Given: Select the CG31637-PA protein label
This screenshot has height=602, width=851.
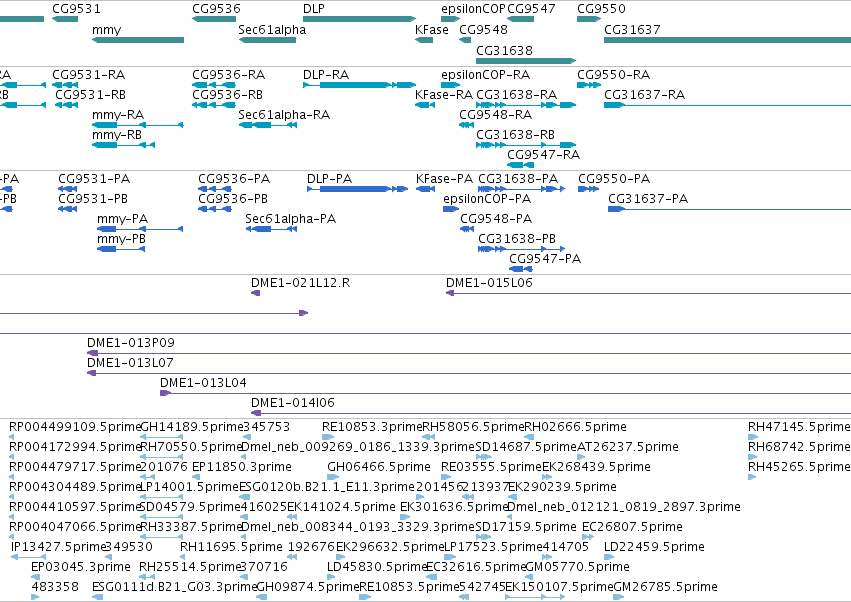Looking at the screenshot, I should pyautogui.click(x=648, y=199).
